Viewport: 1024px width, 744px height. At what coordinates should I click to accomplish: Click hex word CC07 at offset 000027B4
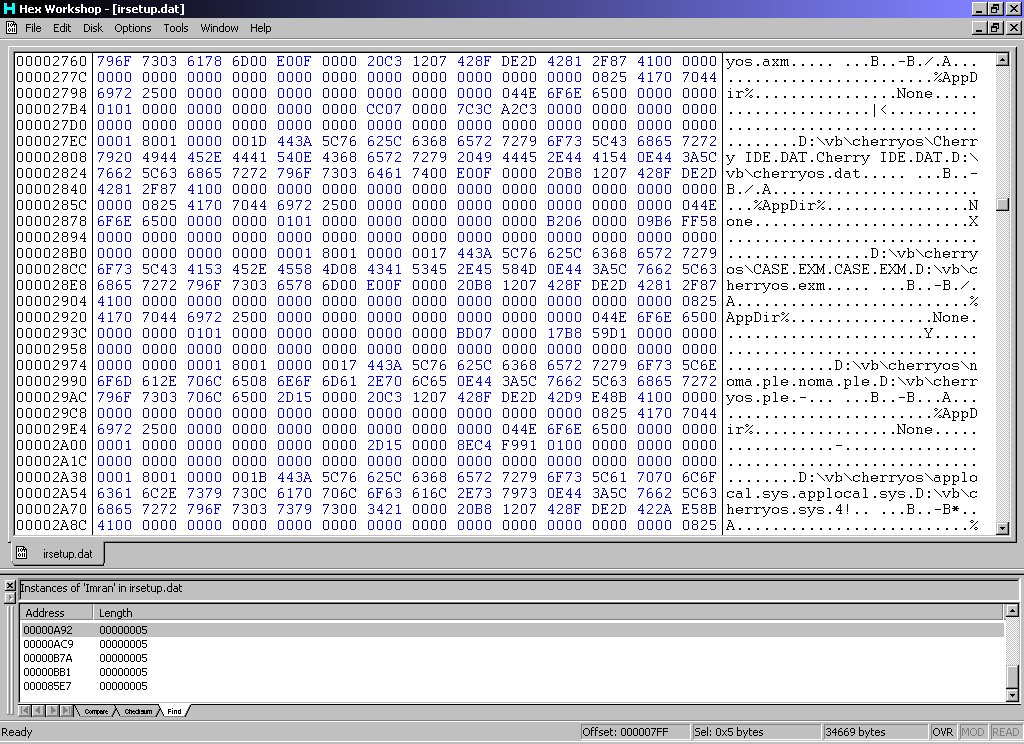384,109
